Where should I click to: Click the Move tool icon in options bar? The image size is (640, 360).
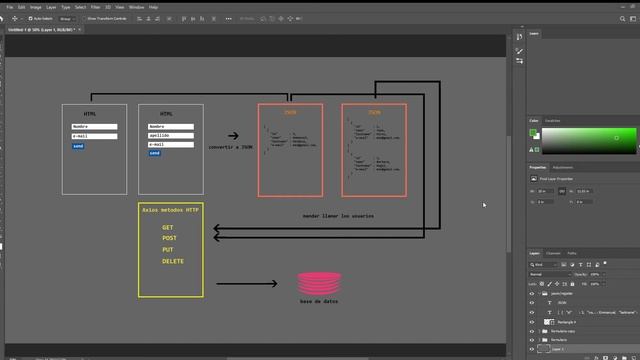14,19
